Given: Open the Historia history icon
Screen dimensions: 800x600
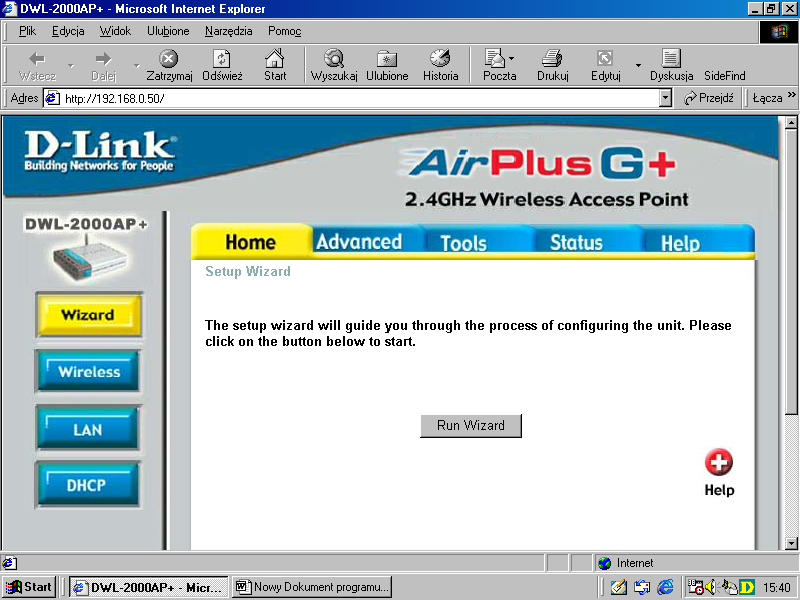Looking at the screenshot, I should click(x=440, y=59).
